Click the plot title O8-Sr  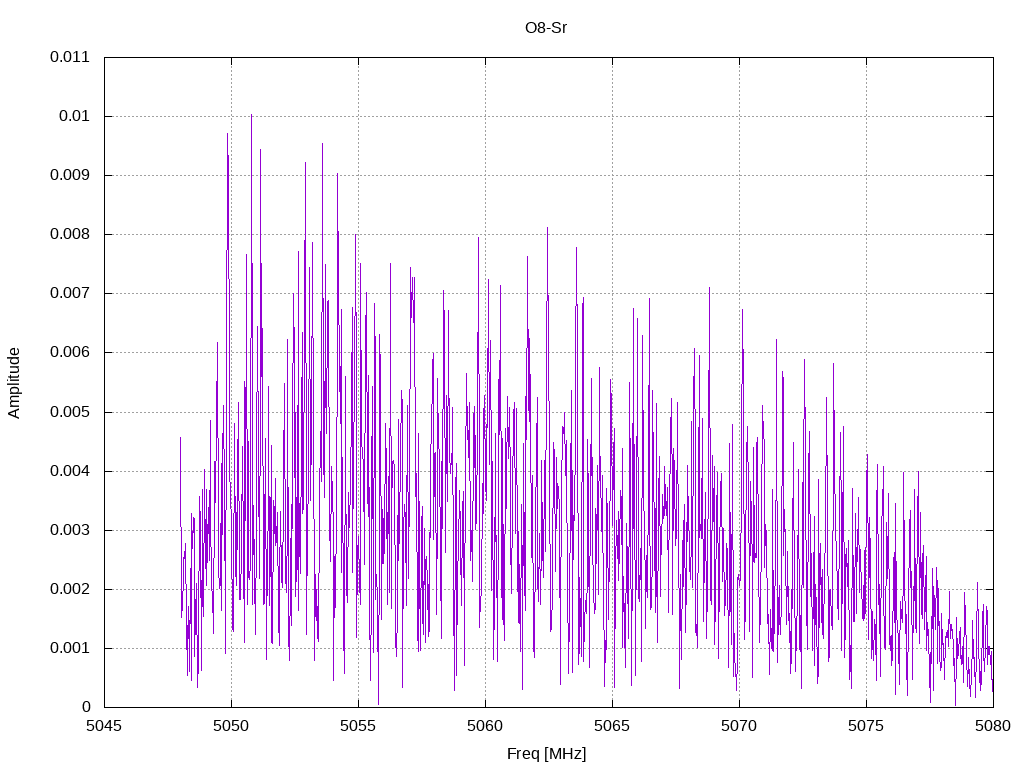[546, 28]
